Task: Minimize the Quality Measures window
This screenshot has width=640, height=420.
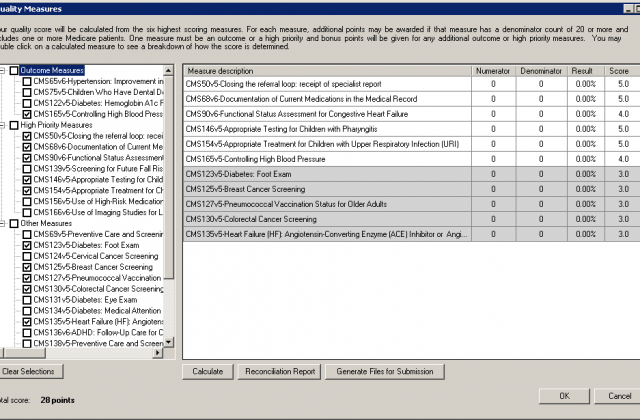Action: 628,9
